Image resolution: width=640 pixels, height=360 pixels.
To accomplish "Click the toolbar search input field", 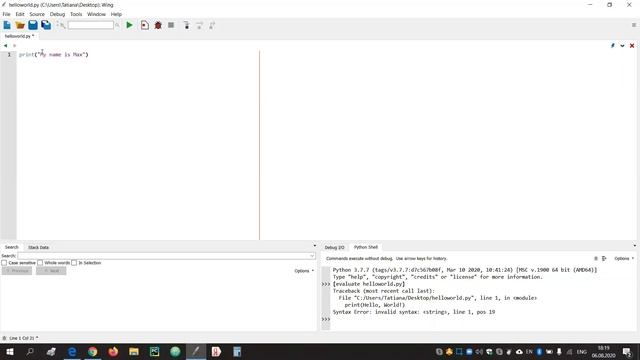I will (91, 25).
